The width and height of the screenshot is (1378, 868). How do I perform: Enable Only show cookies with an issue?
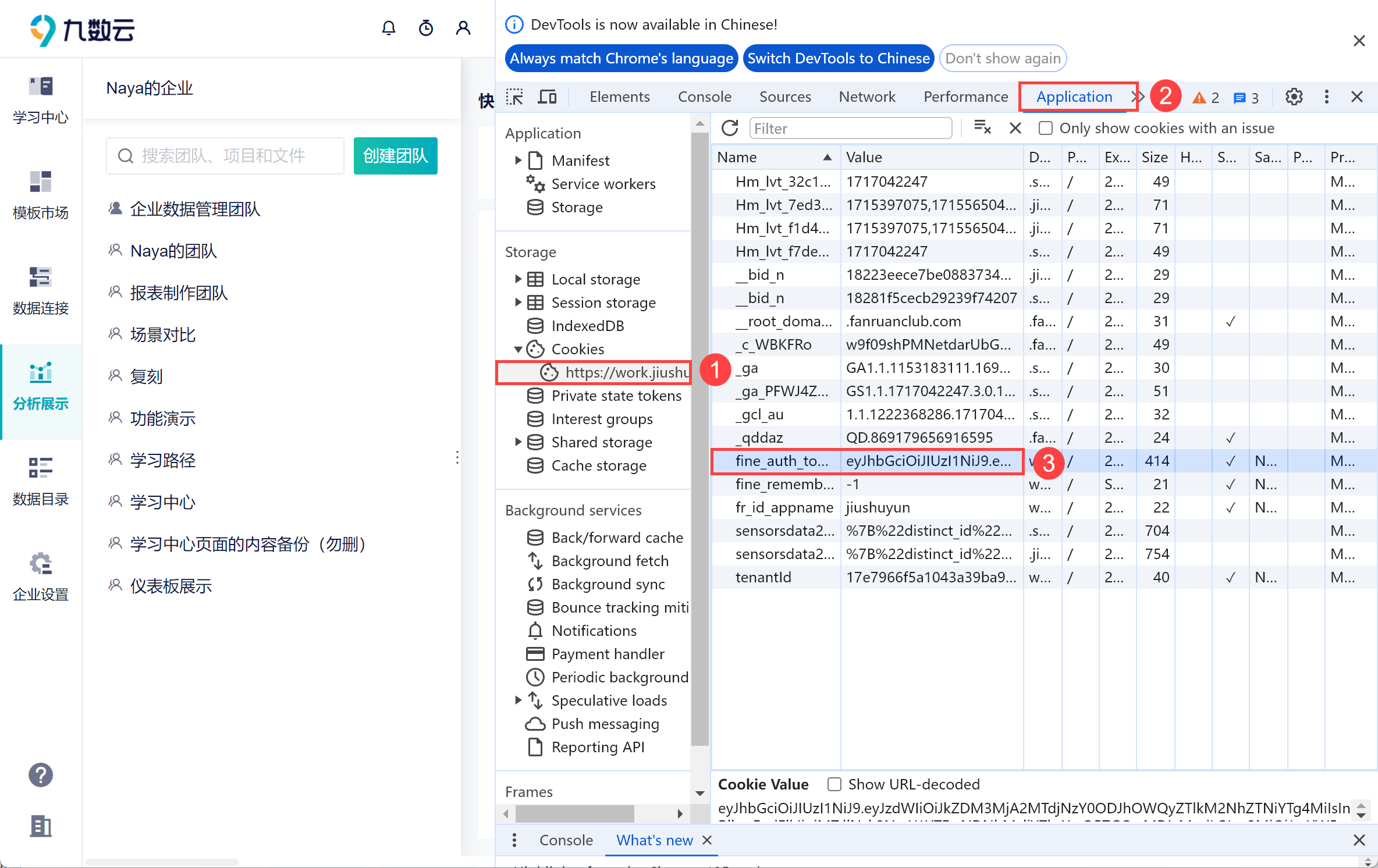point(1046,128)
